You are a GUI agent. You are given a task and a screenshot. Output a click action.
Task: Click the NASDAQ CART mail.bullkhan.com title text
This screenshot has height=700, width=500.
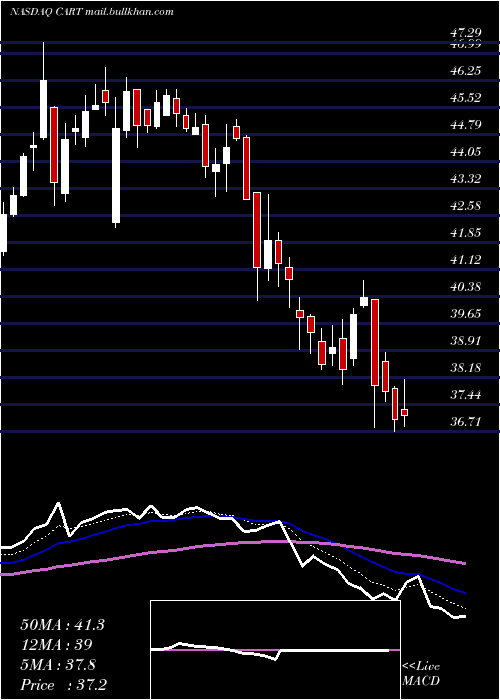(92, 12)
